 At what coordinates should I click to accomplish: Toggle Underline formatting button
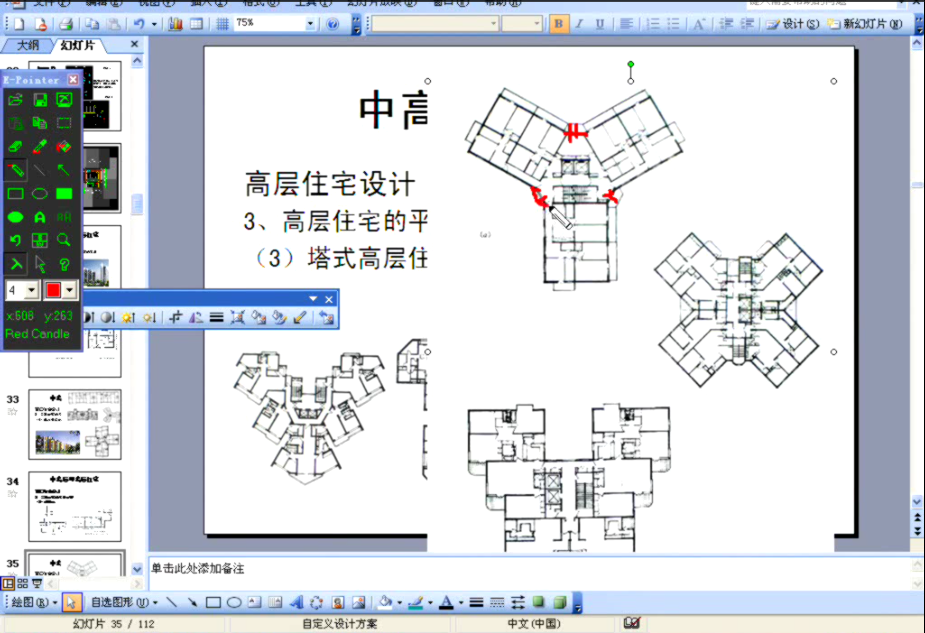pyautogui.click(x=599, y=24)
